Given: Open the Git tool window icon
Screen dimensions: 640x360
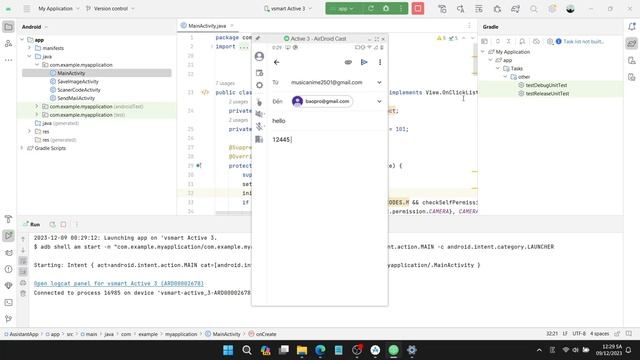Looking at the screenshot, I should click(8, 319).
